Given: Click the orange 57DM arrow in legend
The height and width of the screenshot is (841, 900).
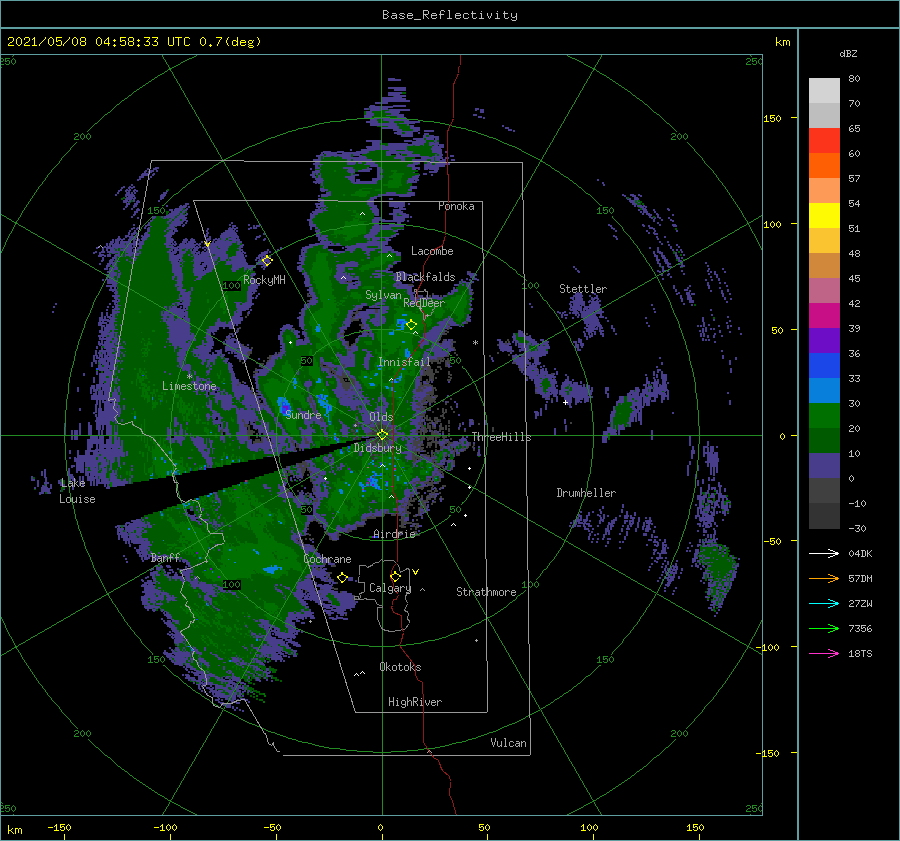Looking at the screenshot, I should pos(824,579).
